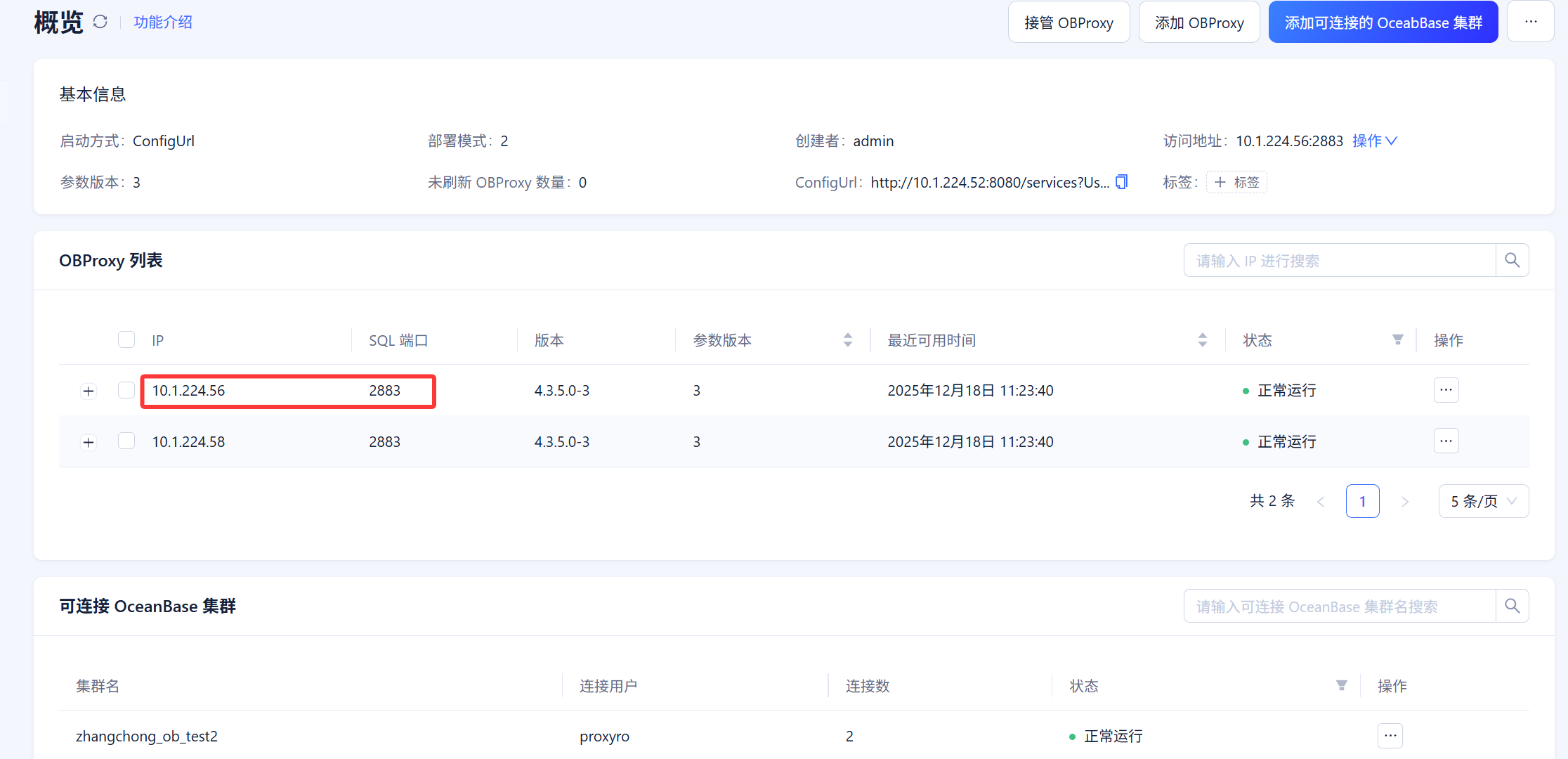Viewport: 1568px width, 759px height.
Task: Open the 操作 dropdown next to 访问地址
Action: (1375, 141)
